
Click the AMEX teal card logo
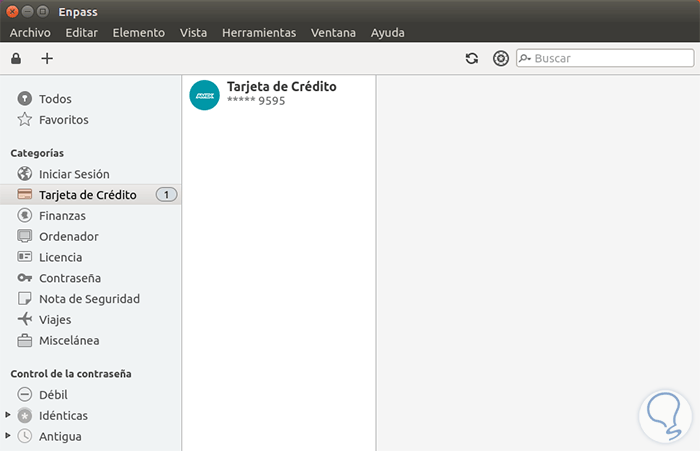point(204,95)
